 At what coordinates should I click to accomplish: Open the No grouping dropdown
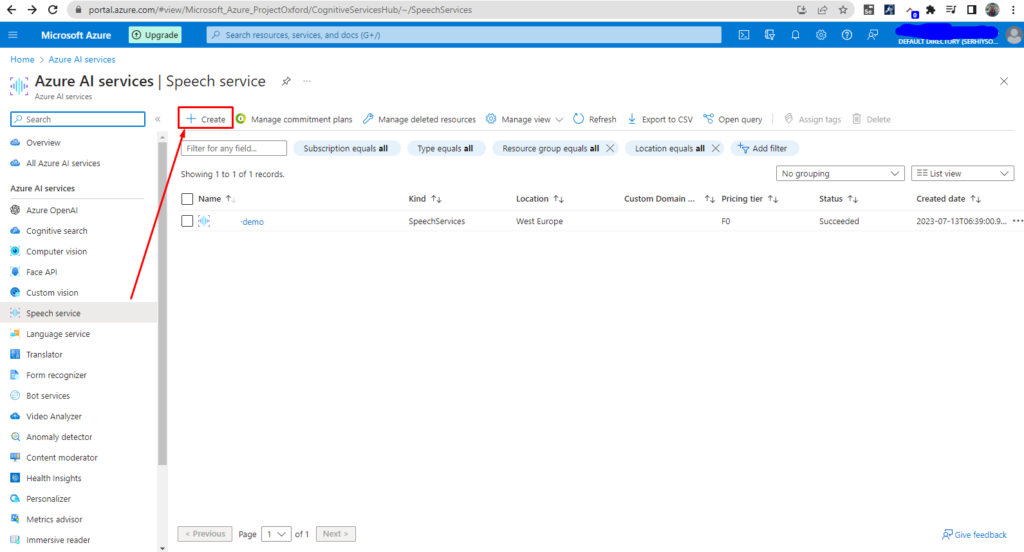[x=840, y=173]
